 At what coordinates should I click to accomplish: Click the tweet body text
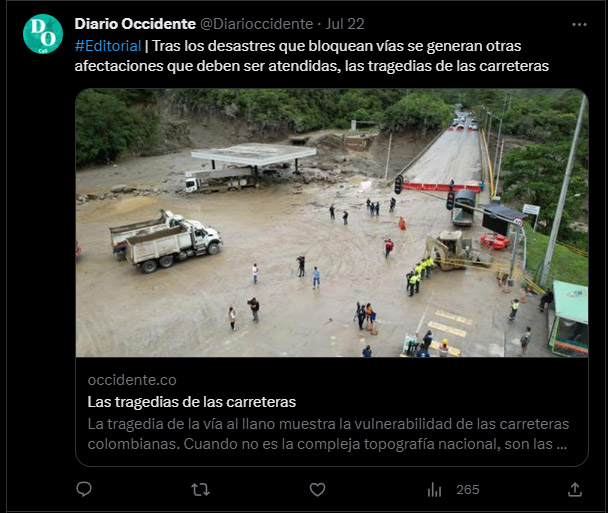point(312,56)
